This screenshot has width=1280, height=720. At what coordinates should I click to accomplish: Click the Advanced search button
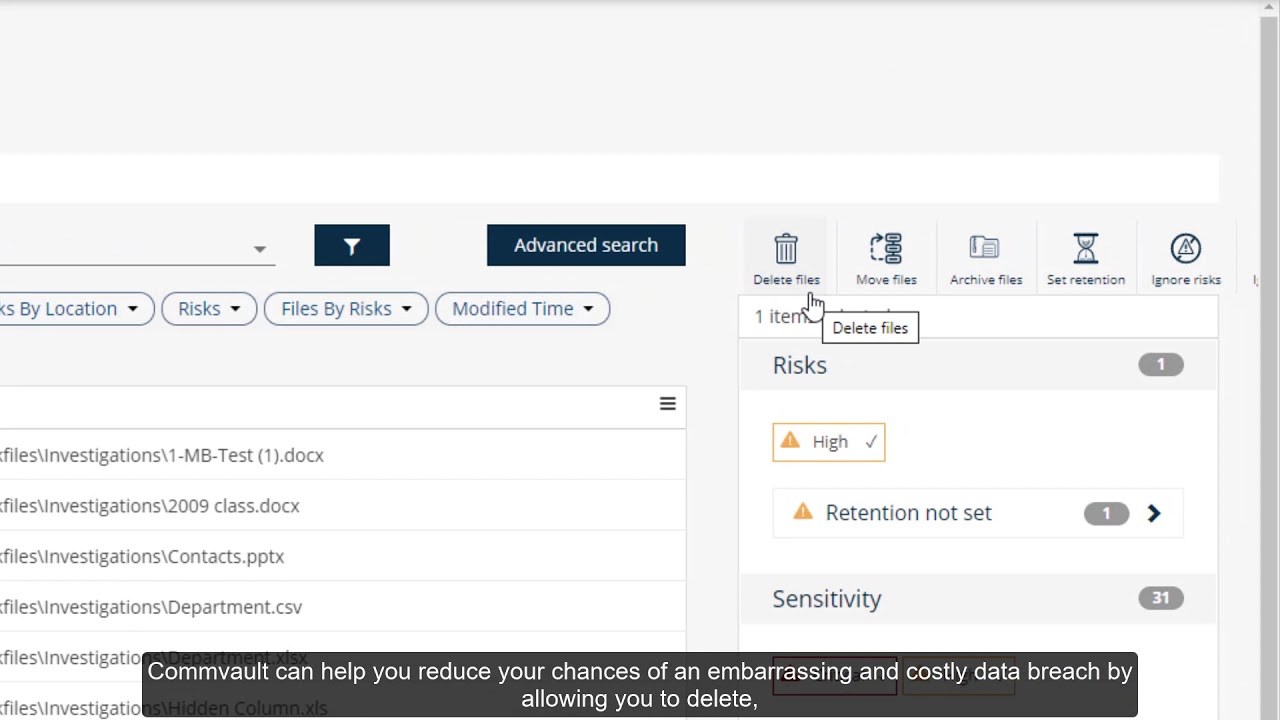pyautogui.click(x=586, y=246)
